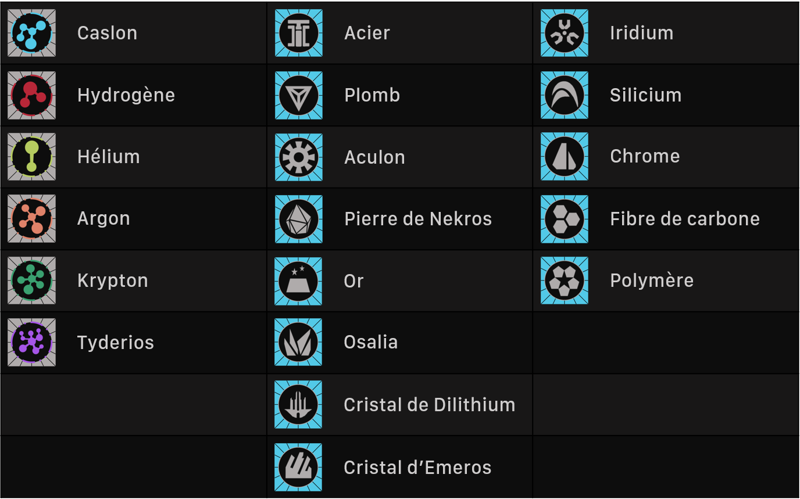The height and width of the screenshot is (499, 800).
Task: Click the yellow Hélium atom icon
Action: pos(32,157)
